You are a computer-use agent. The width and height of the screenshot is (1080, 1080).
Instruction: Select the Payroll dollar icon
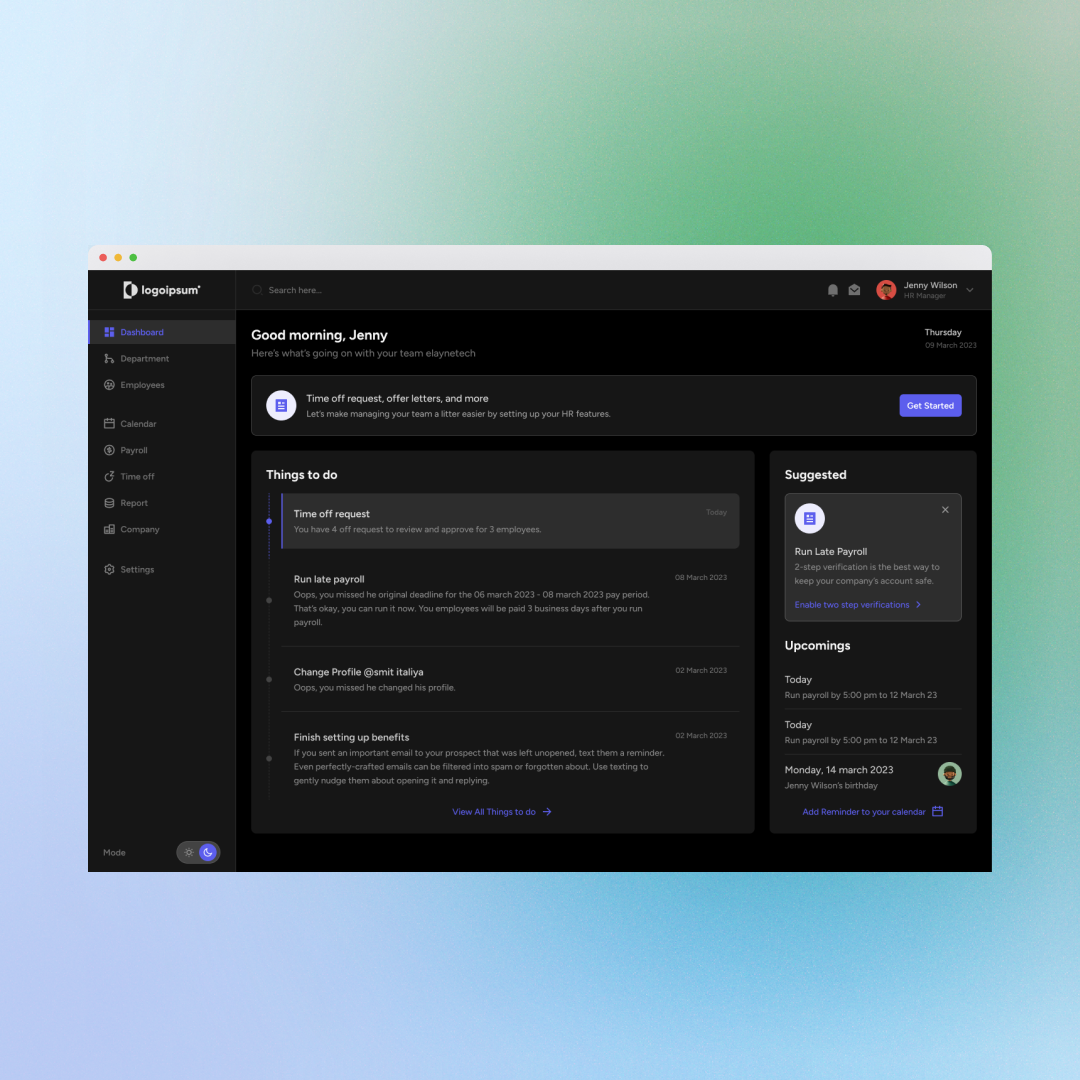pos(110,450)
